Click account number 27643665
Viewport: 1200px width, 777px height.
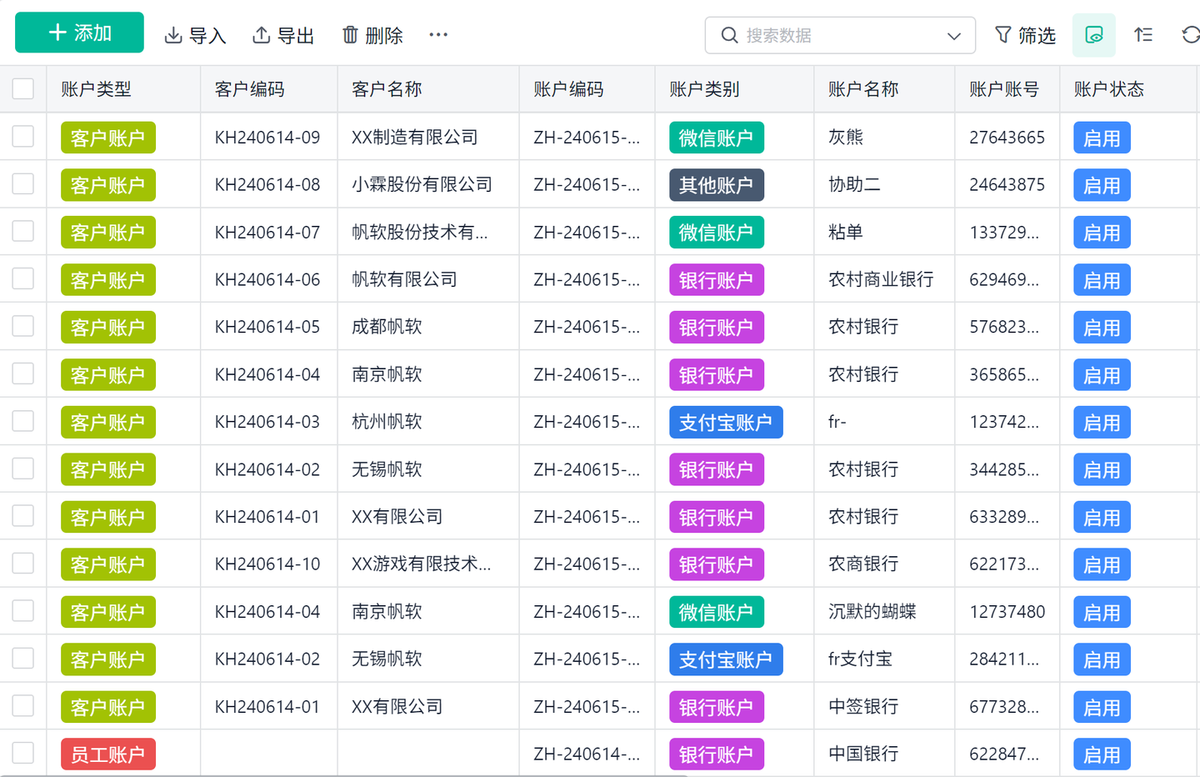click(x=1007, y=137)
